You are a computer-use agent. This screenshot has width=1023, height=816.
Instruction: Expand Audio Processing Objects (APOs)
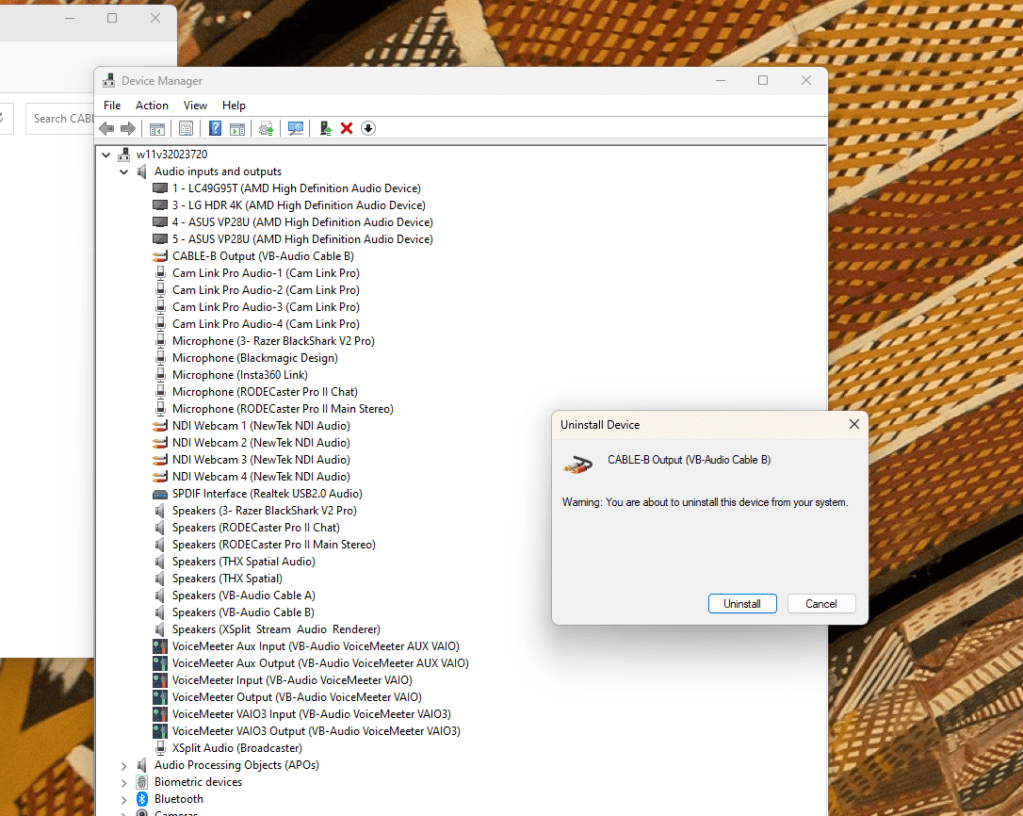pos(124,765)
